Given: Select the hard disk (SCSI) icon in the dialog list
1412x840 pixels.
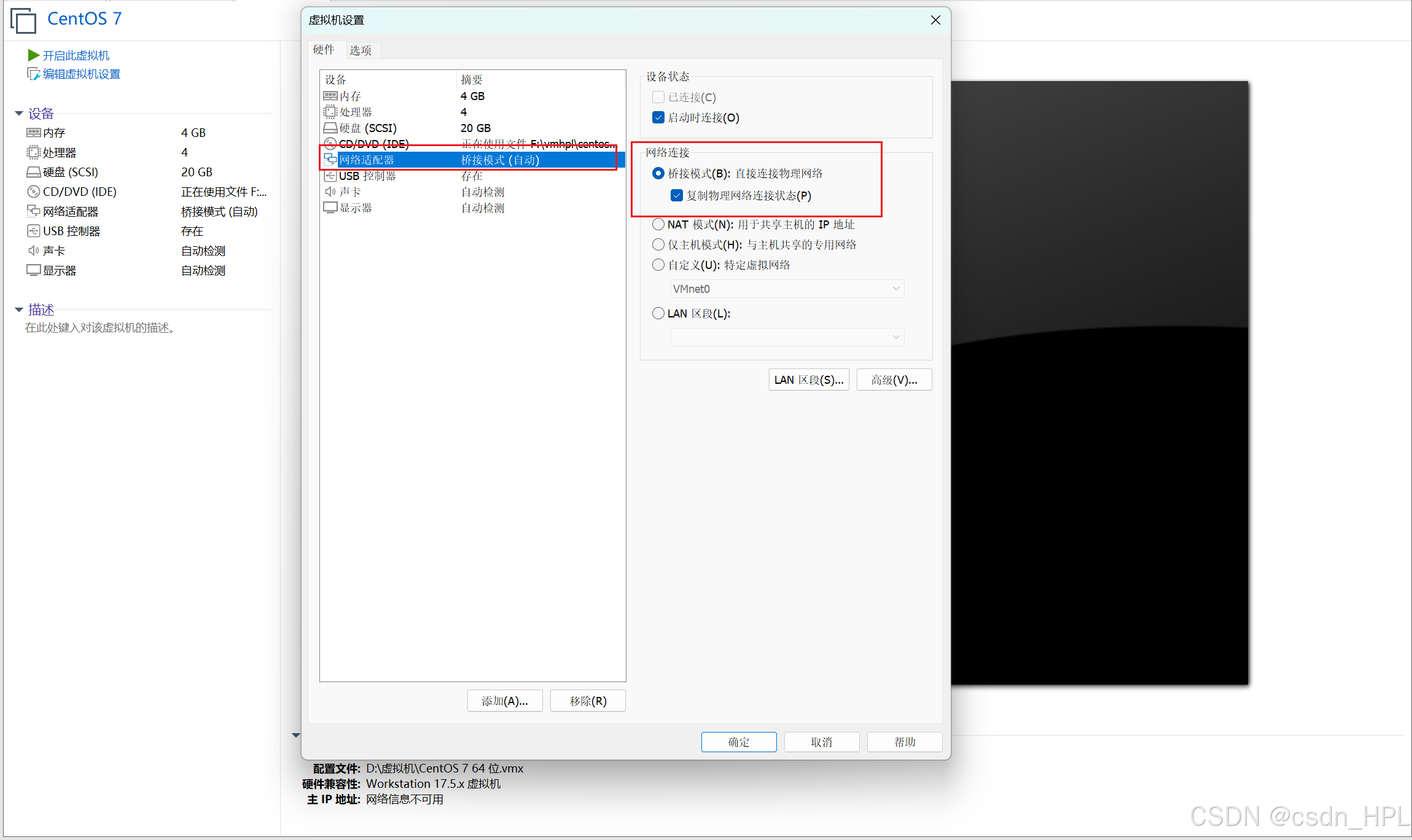Looking at the screenshot, I should pyautogui.click(x=330, y=128).
